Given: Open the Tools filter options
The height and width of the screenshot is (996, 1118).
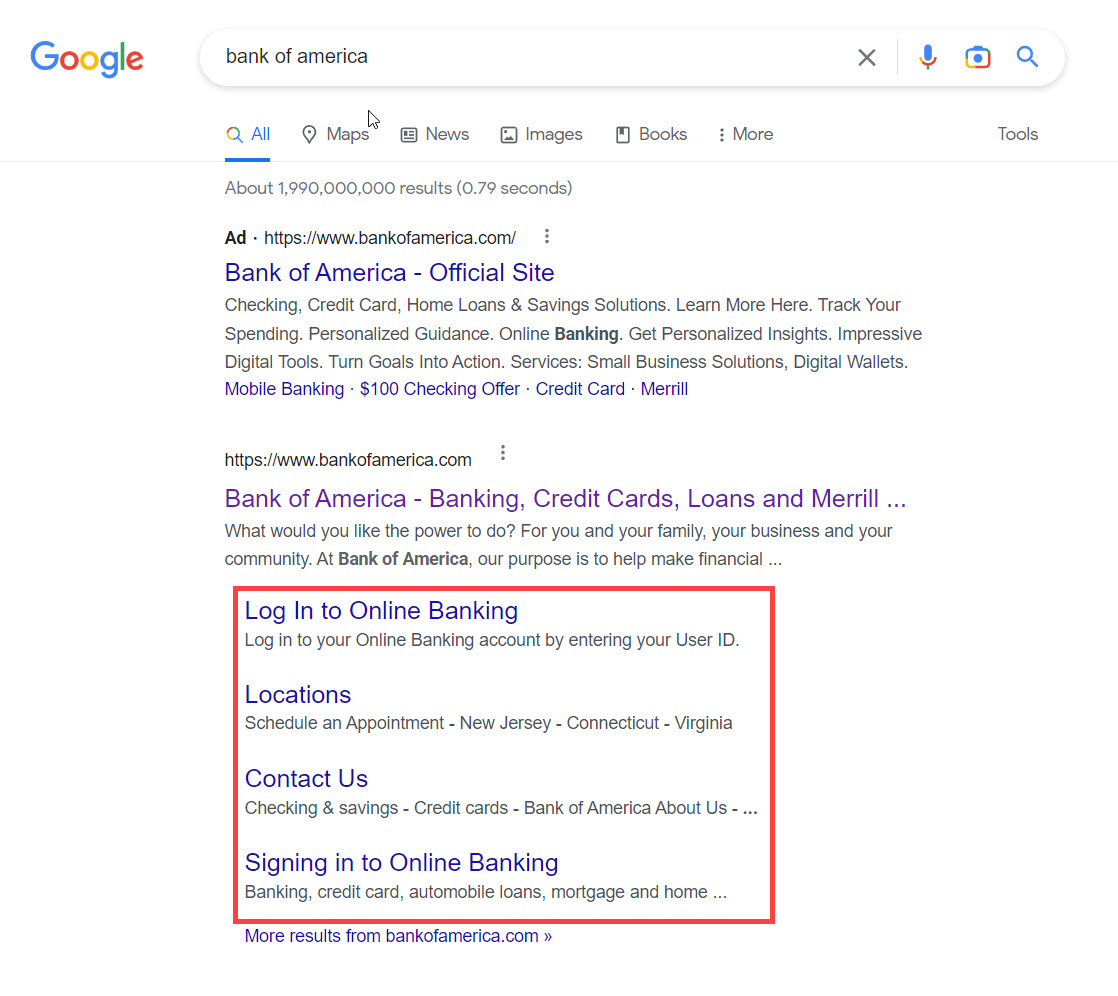Looking at the screenshot, I should tap(1017, 134).
